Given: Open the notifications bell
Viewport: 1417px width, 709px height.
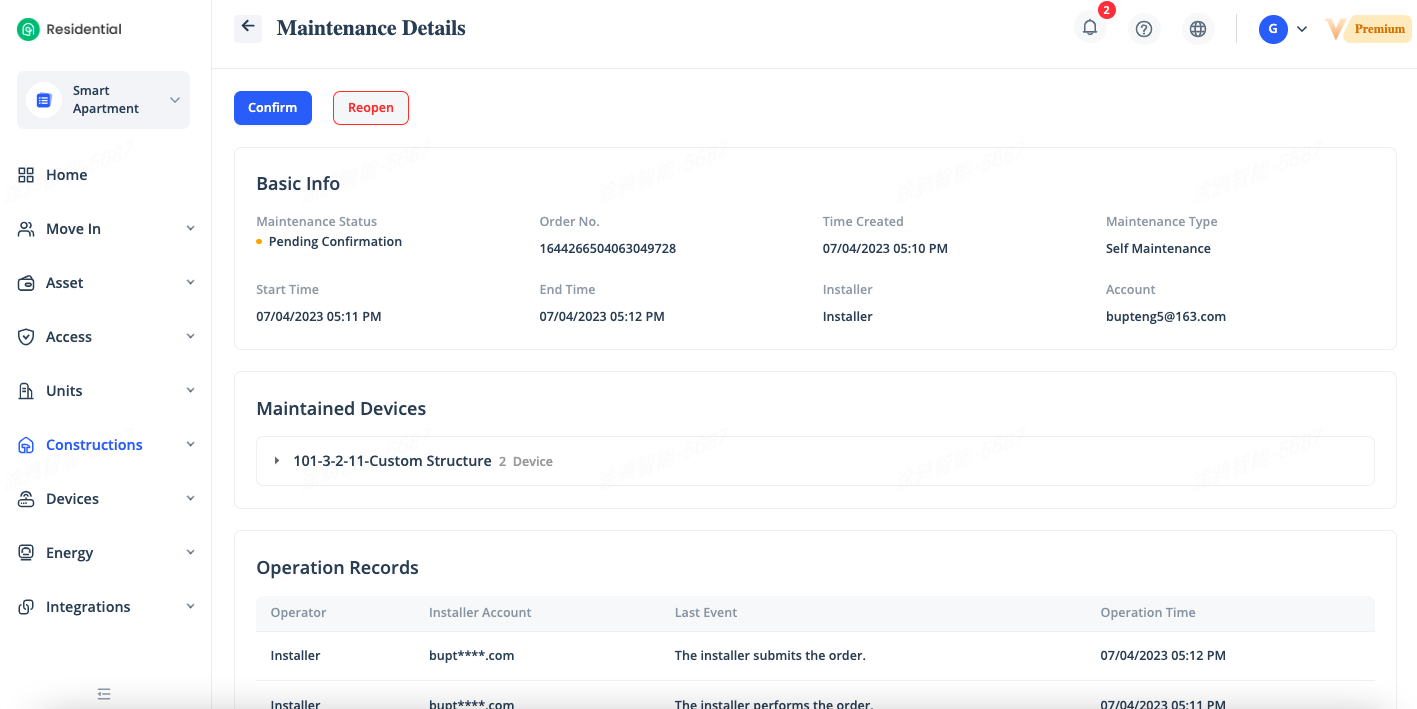Looking at the screenshot, I should (1090, 29).
